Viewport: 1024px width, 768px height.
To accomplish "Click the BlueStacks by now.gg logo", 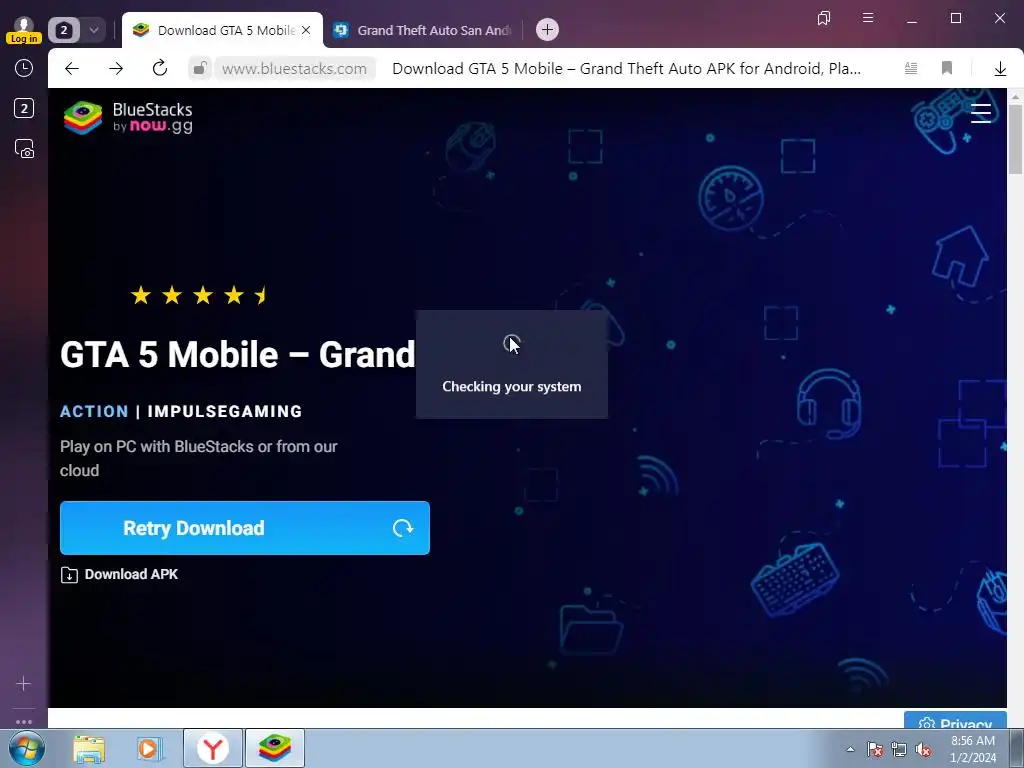I will 128,118.
